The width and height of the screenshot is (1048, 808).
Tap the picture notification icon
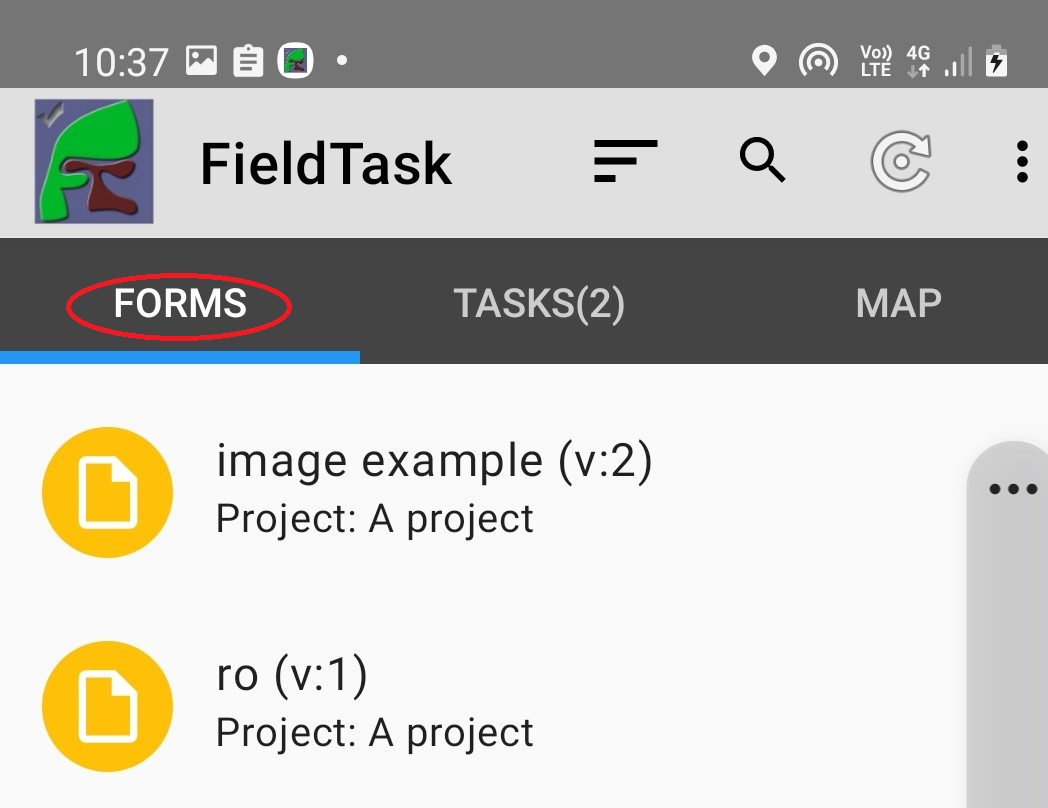(201, 62)
